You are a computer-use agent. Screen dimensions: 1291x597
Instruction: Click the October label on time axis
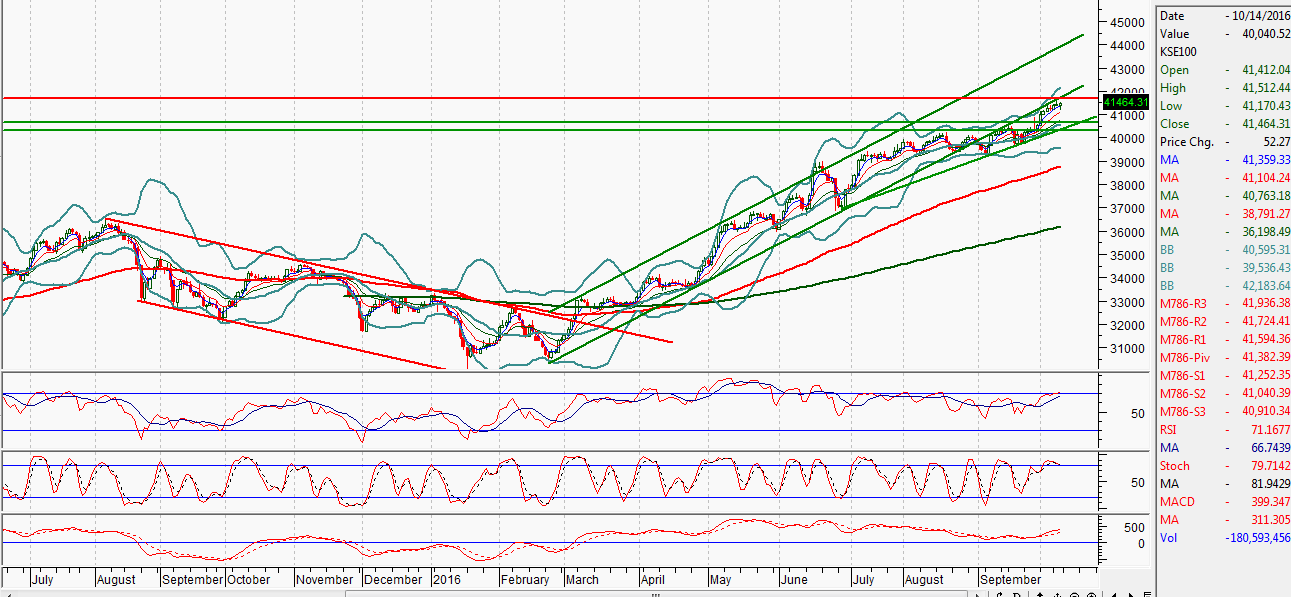249,579
